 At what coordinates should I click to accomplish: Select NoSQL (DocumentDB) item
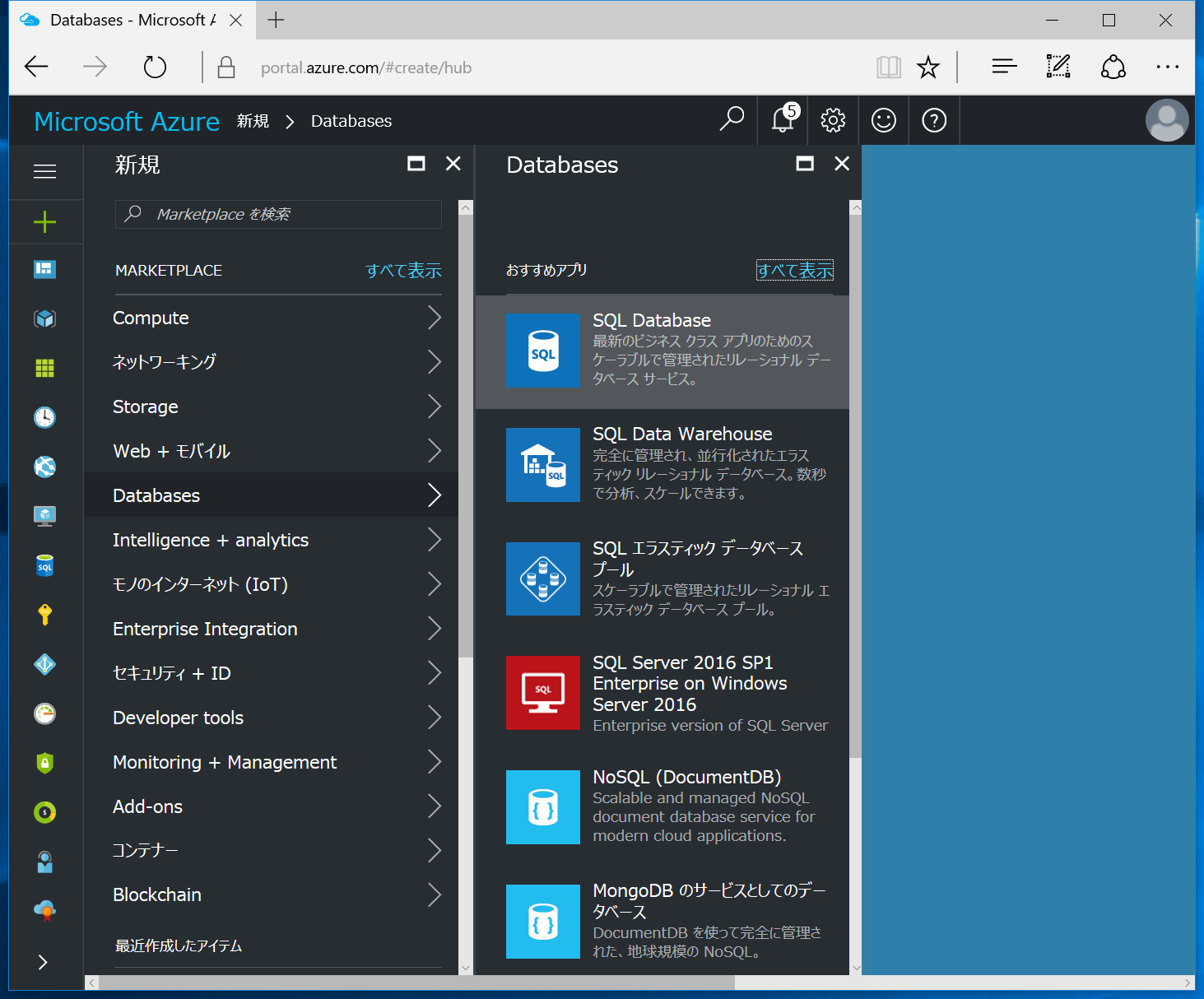click(662, 807)
